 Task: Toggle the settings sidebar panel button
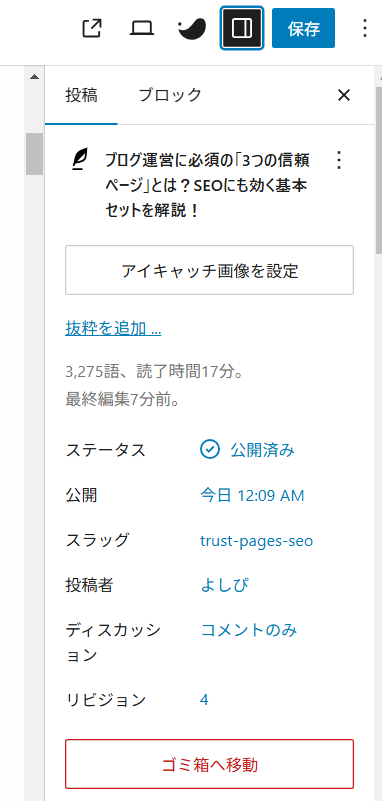242,28
